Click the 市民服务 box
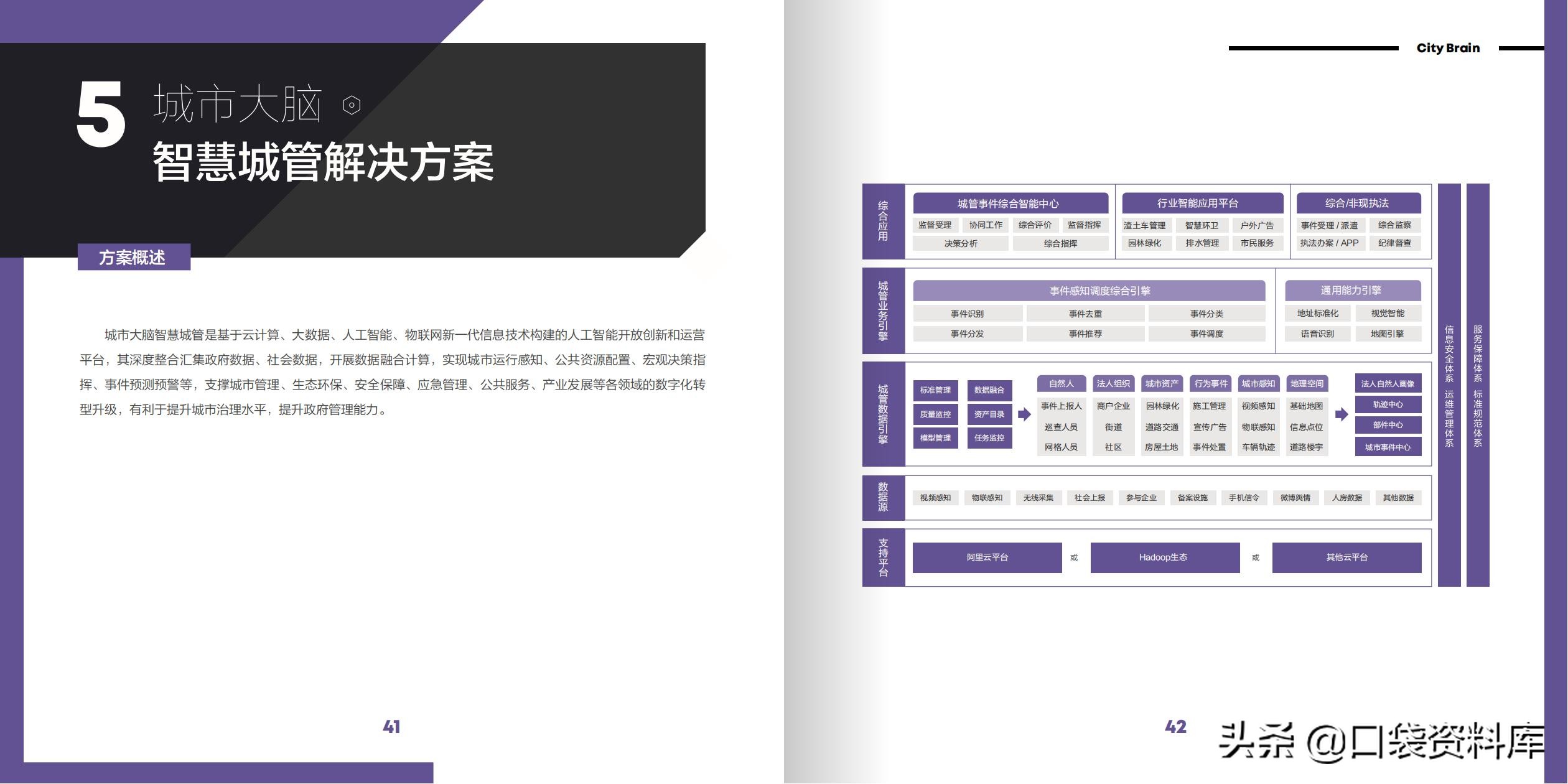 [1258, 243]
